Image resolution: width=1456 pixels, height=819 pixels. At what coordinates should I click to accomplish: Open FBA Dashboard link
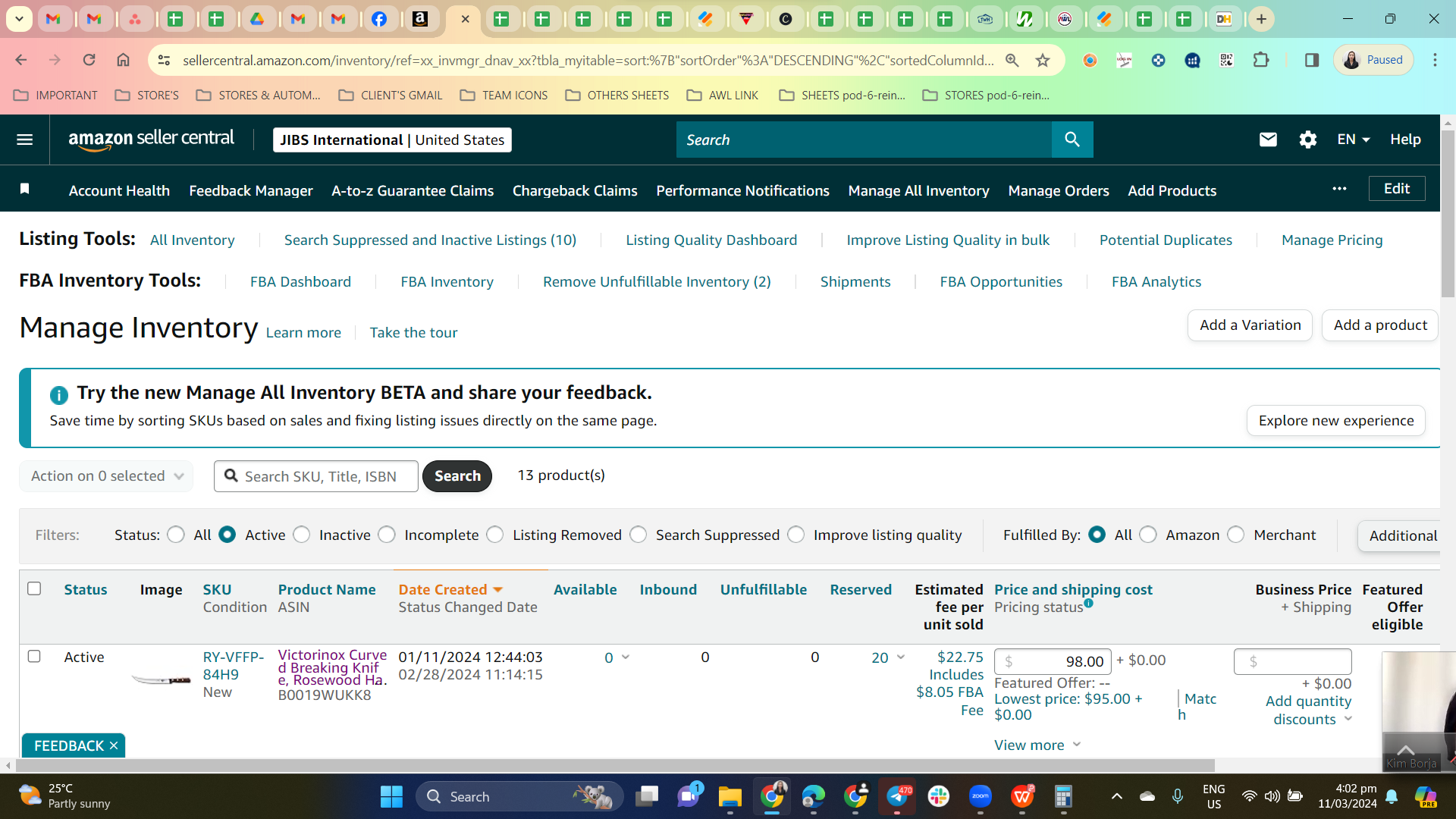pyautogui.click(x=301, y=282)
